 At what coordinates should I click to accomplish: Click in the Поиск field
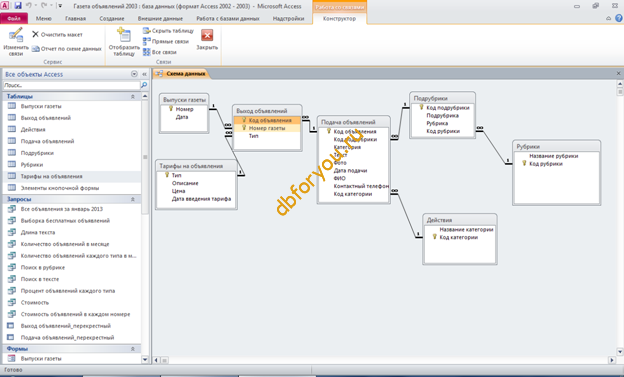pyautogui.click(x=72, y=85)
